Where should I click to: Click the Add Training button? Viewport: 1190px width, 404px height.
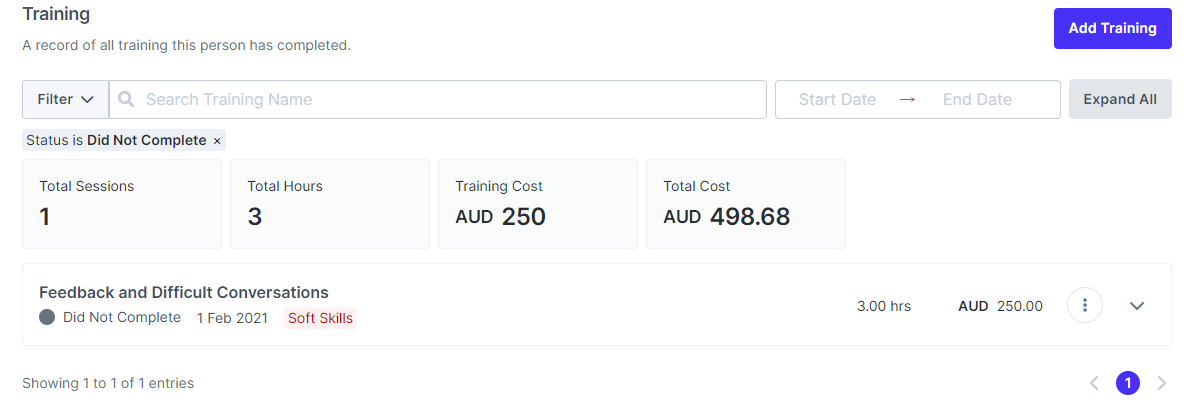click(1112, 28)
